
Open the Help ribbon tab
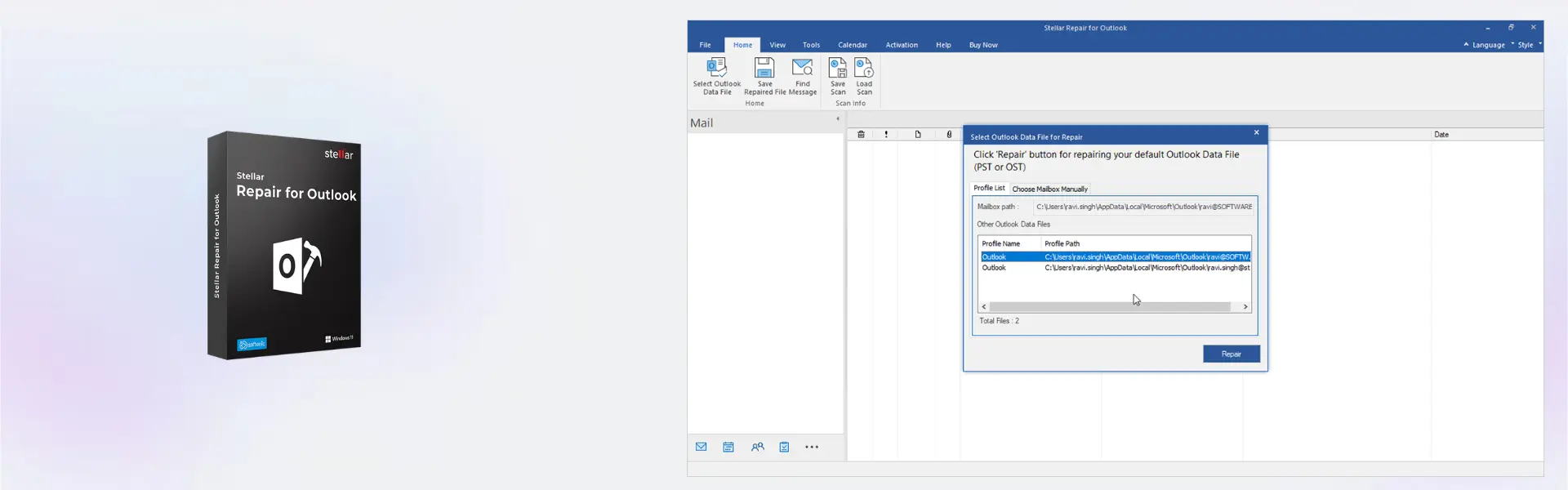click(x=943, y=45)
